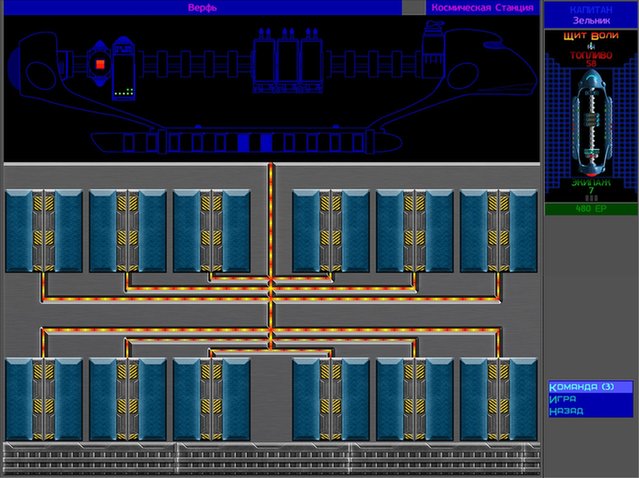Select the third upper-row hangar bay
Image resolution: width=639 pixels, height=478 pixels.
tap(212, 231)
